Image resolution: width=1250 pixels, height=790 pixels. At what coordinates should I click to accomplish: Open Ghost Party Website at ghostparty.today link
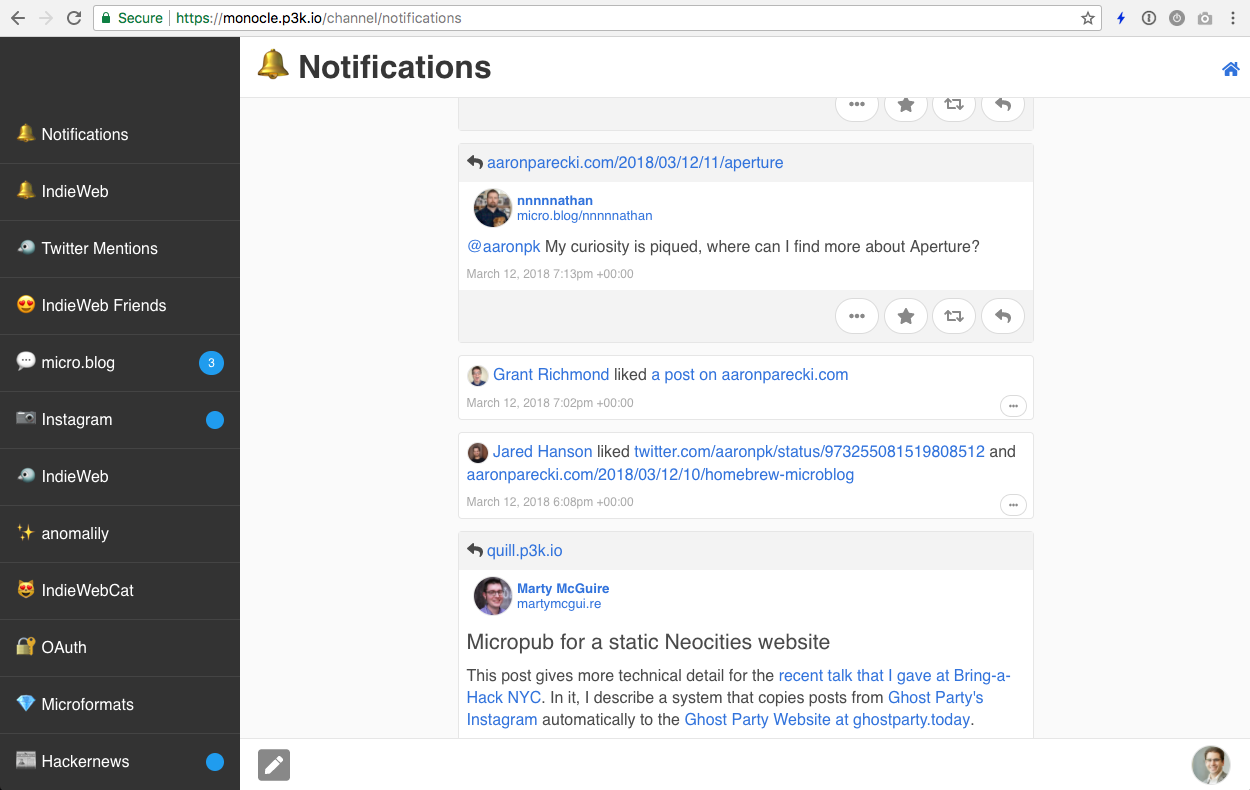click(x=827, y=719)
